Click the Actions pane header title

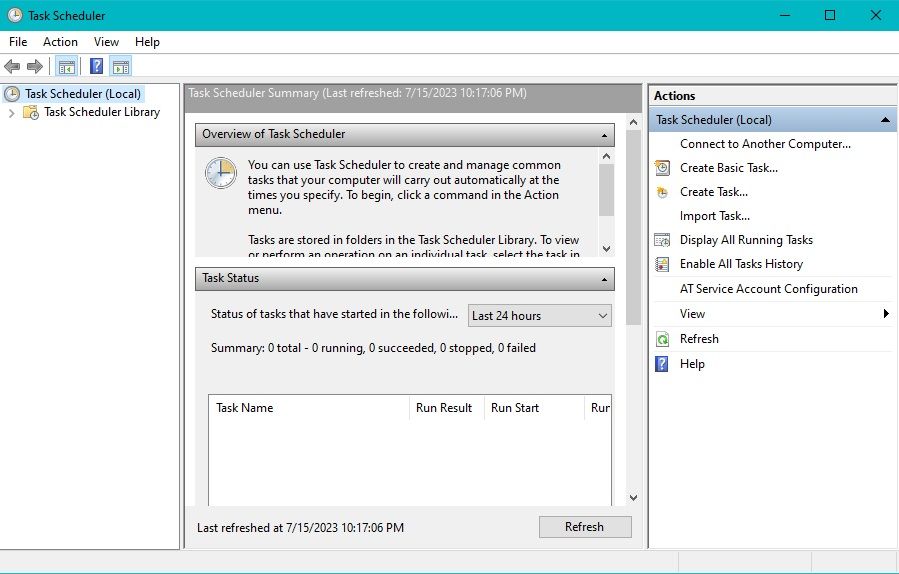[x=674, y=96]
